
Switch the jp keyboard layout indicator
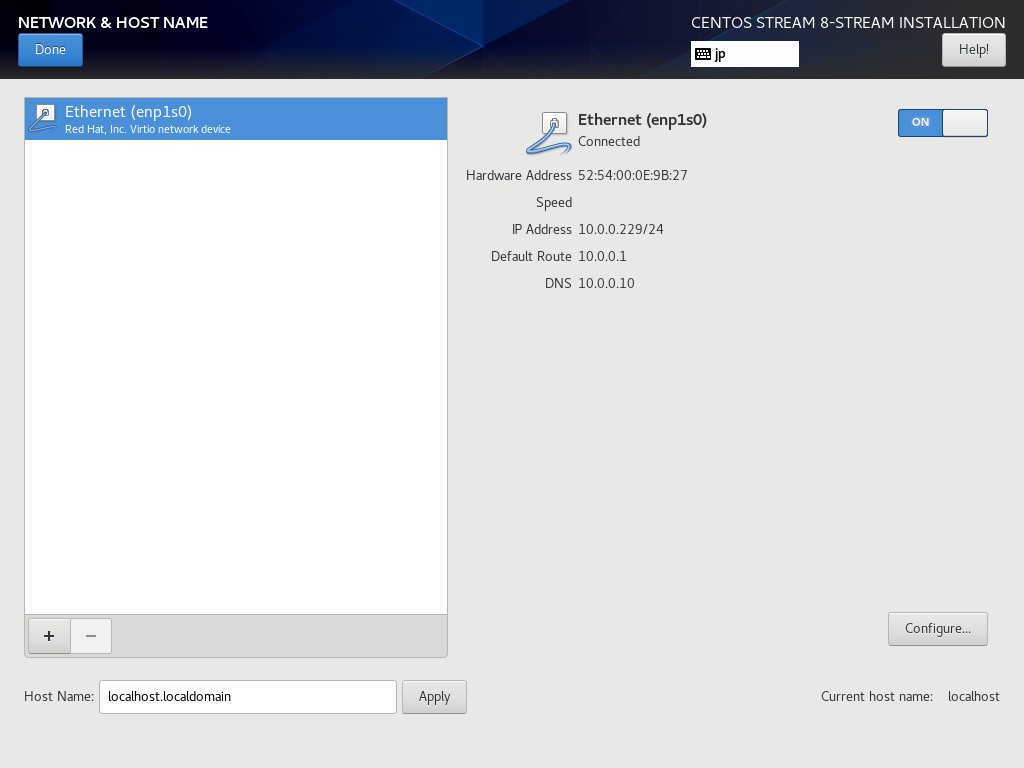(x=744, y=54)
